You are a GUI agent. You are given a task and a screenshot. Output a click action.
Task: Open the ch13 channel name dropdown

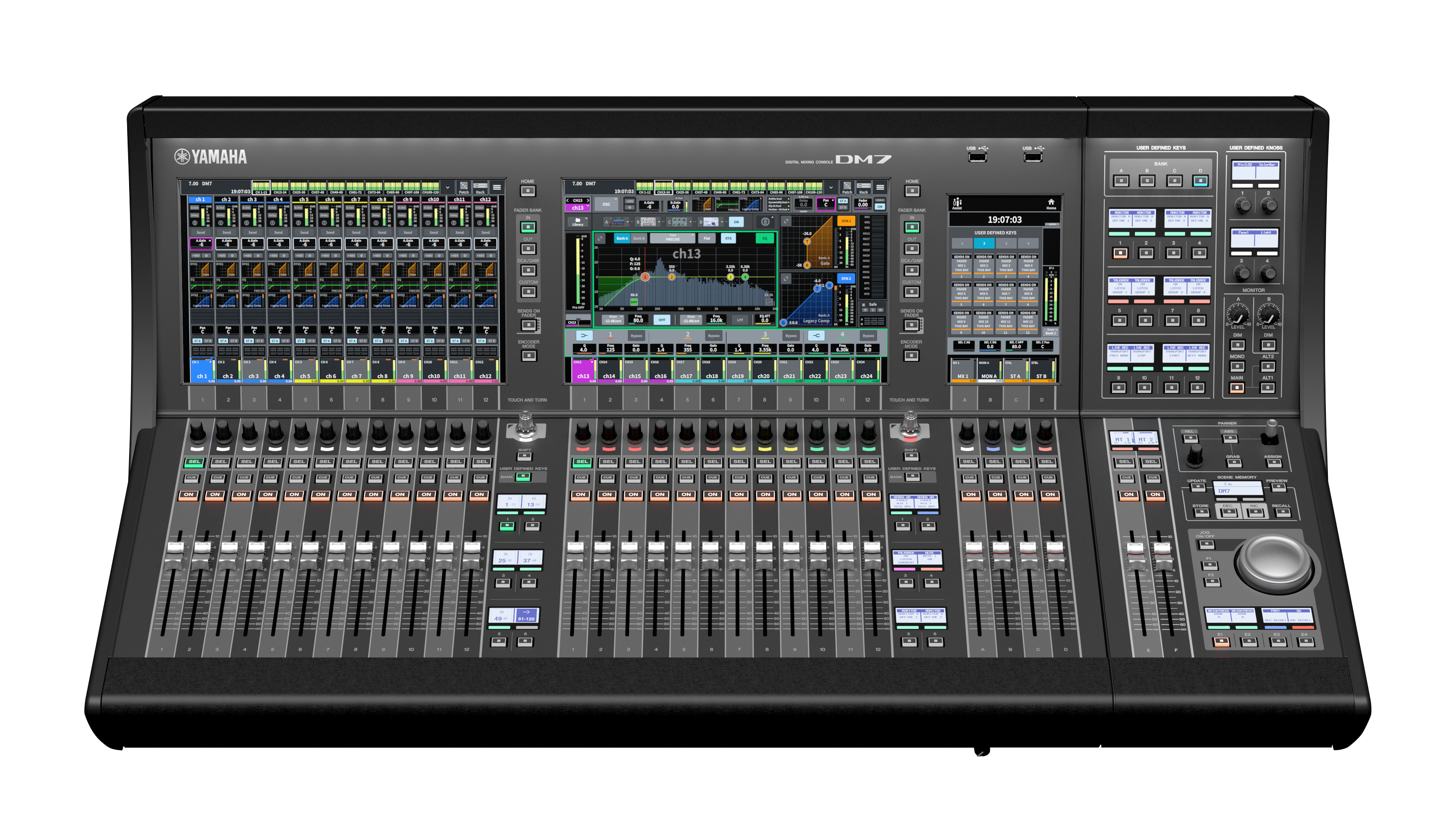tap(578, 208)
